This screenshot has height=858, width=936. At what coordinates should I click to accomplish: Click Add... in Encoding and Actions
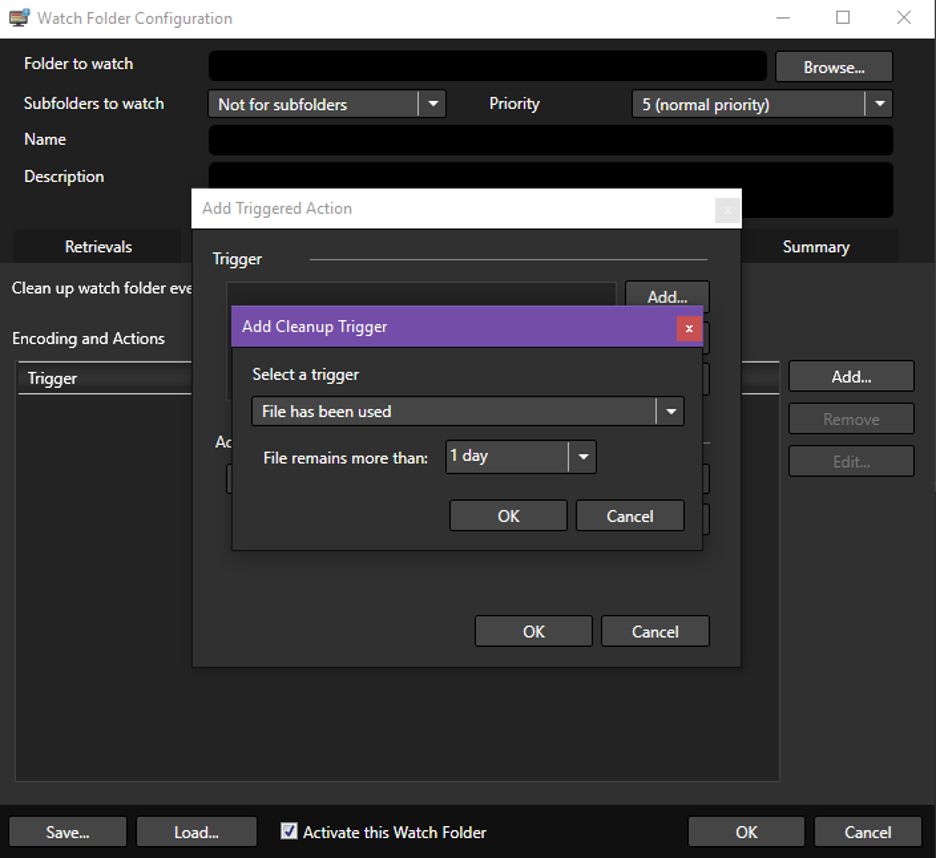(851, 376)
